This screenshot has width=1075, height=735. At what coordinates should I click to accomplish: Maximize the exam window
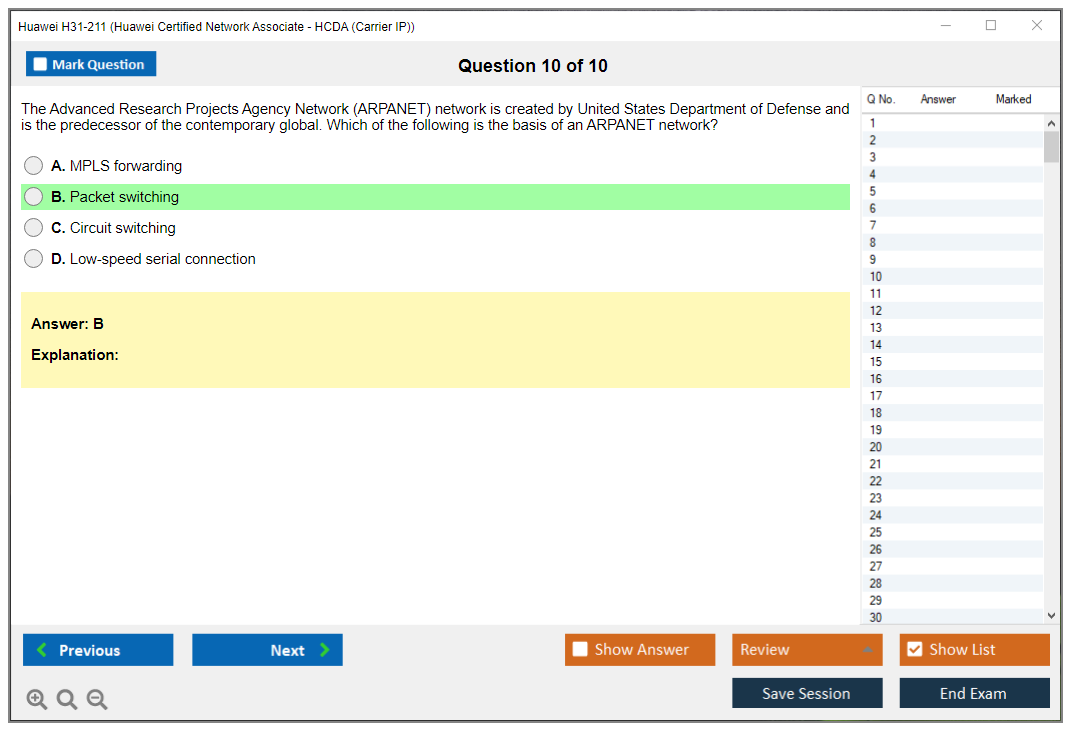point(991,26)
